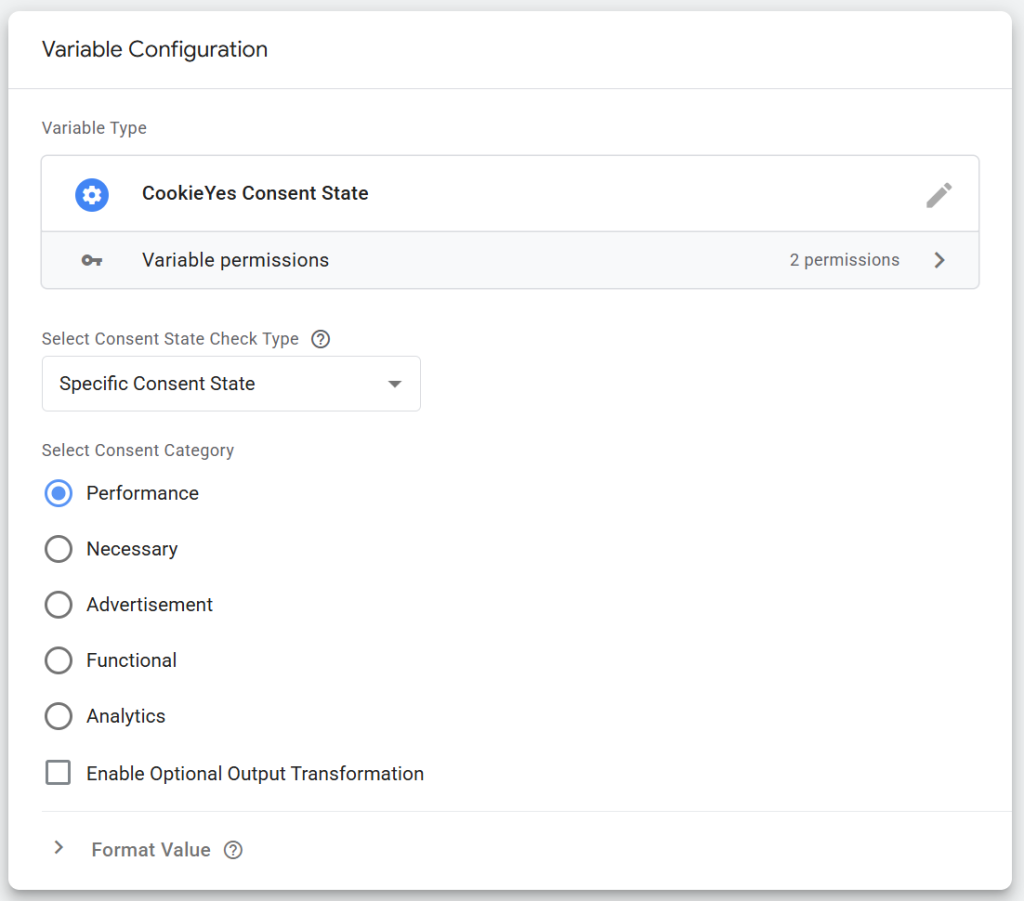The image size is (1024, 901).
Task: Click the key icon beside Variable permissions
Action: pos(91,261)
